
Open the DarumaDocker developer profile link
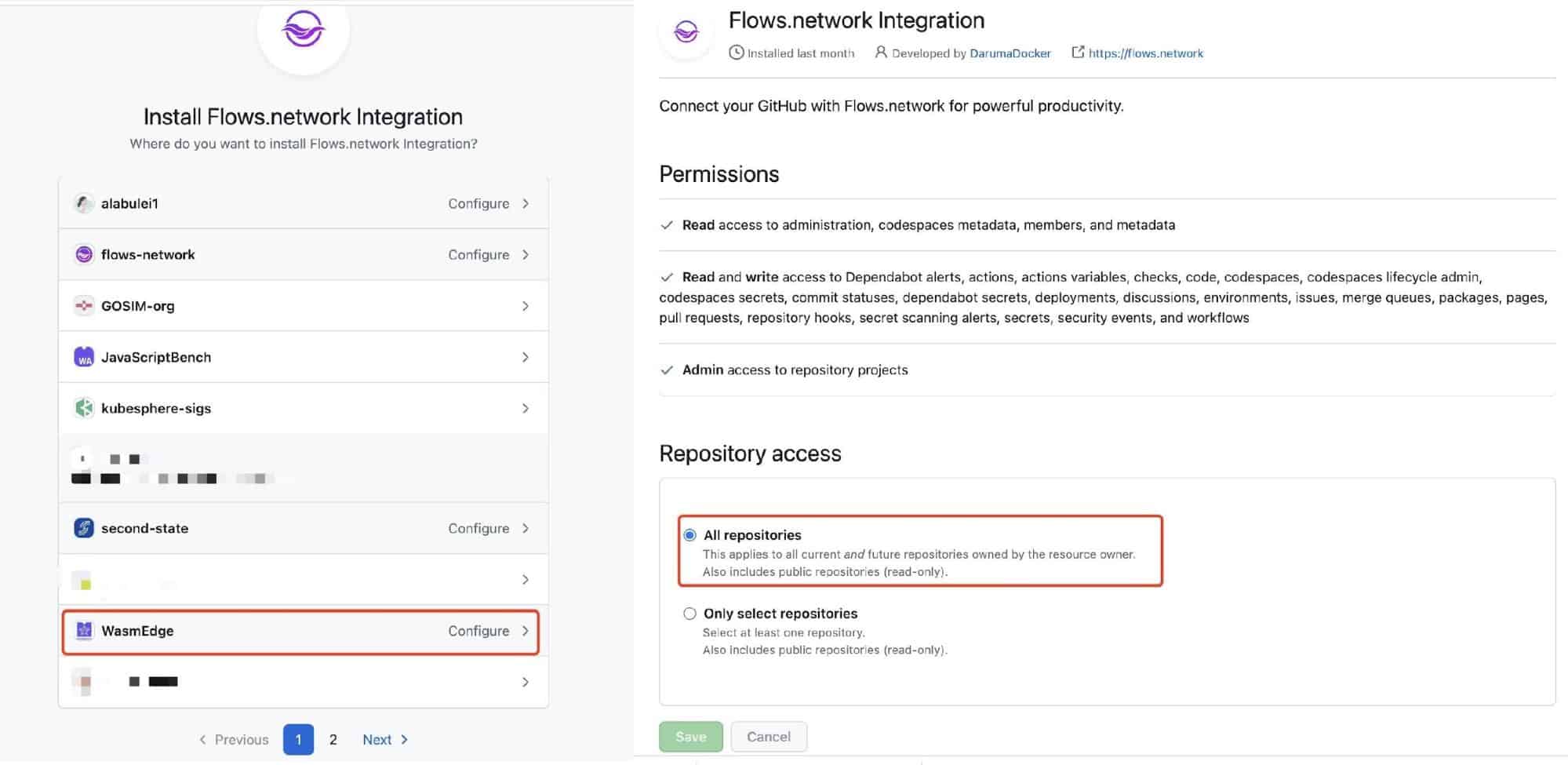coord(1010,53)
